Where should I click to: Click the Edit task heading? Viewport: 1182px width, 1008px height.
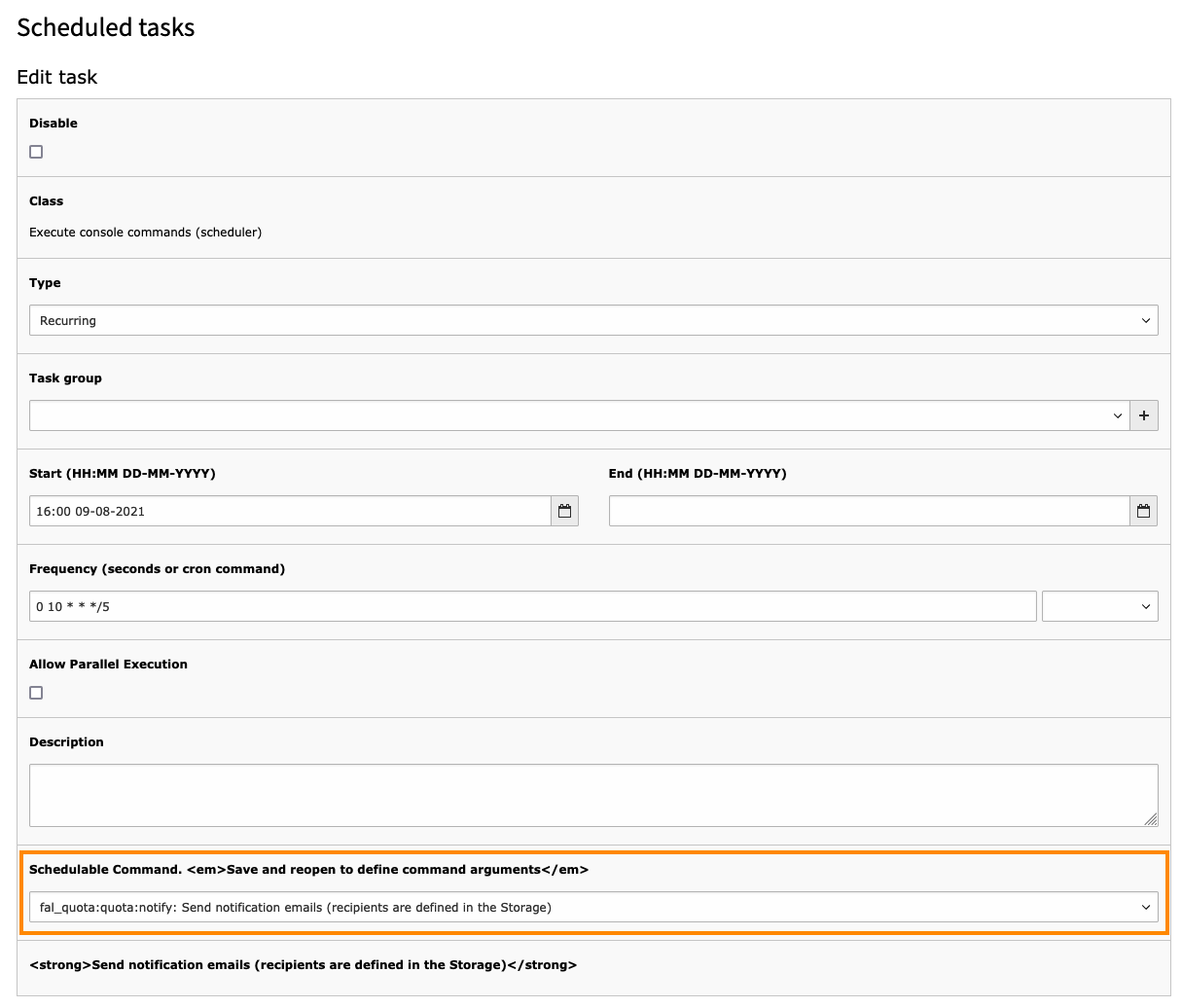click(55, 77)
